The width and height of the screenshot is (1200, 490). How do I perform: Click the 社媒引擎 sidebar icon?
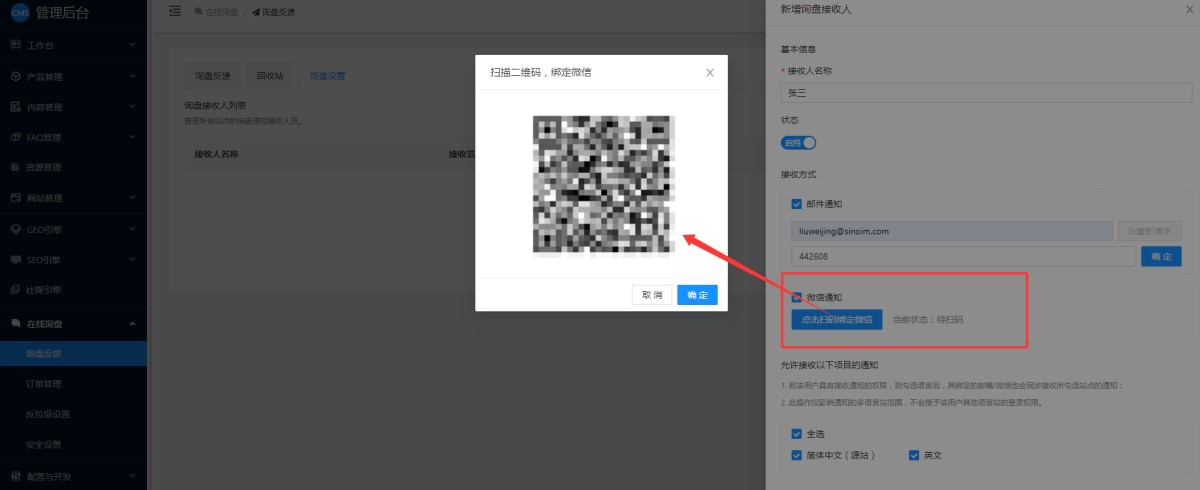16,290
